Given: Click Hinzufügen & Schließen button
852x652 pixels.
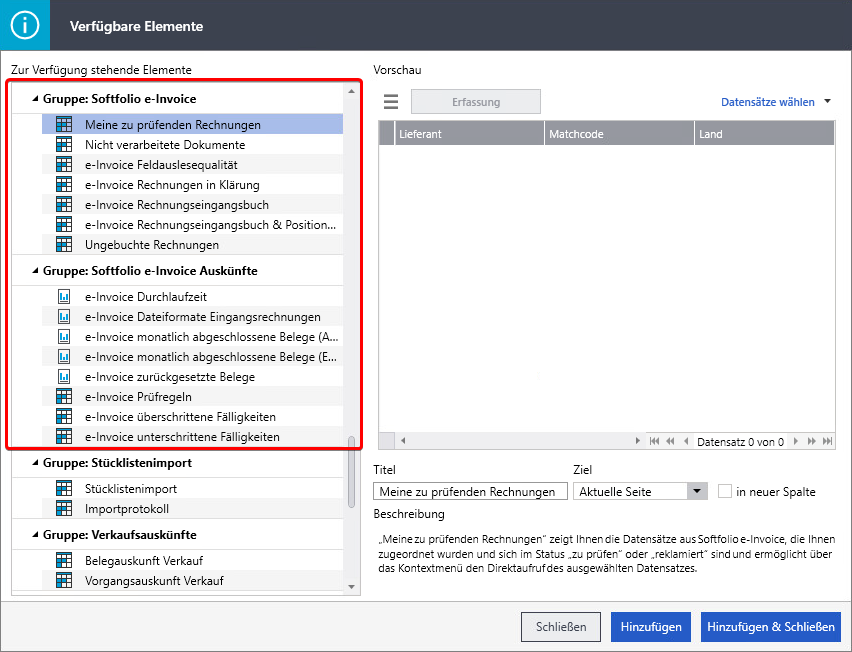Looking at the screenshot, I should (770, 626).
